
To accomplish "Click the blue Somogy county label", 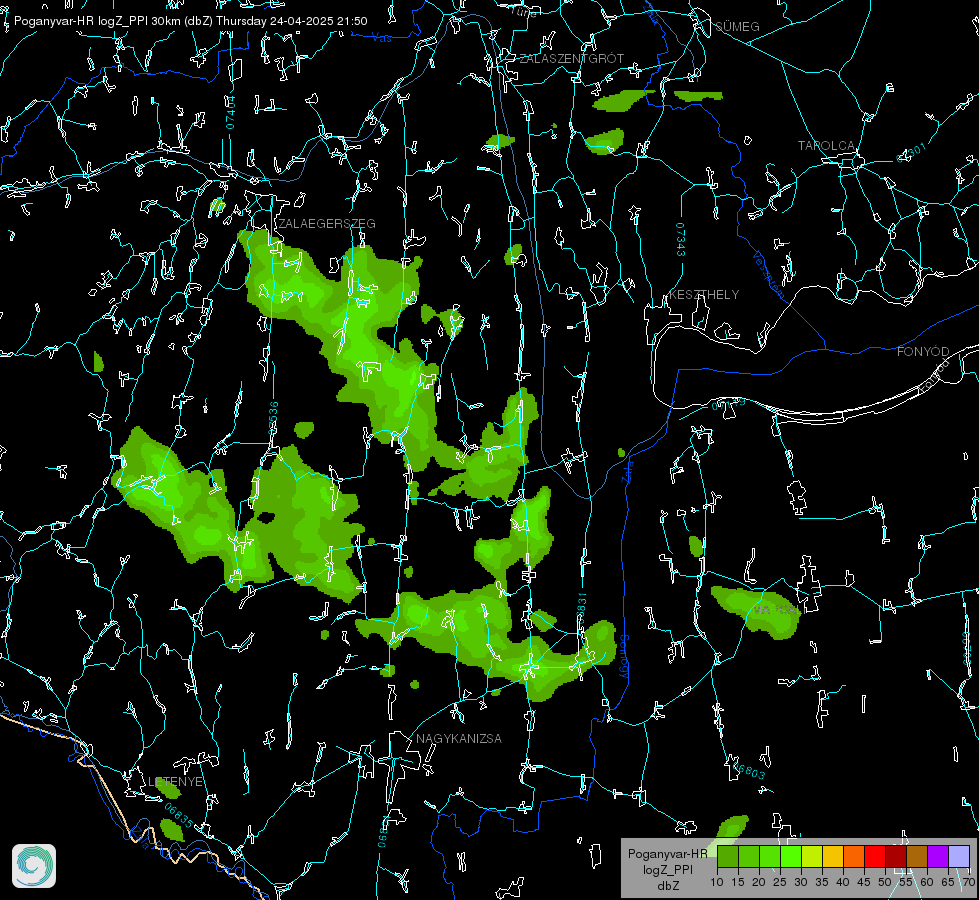I will pos(624,657).
